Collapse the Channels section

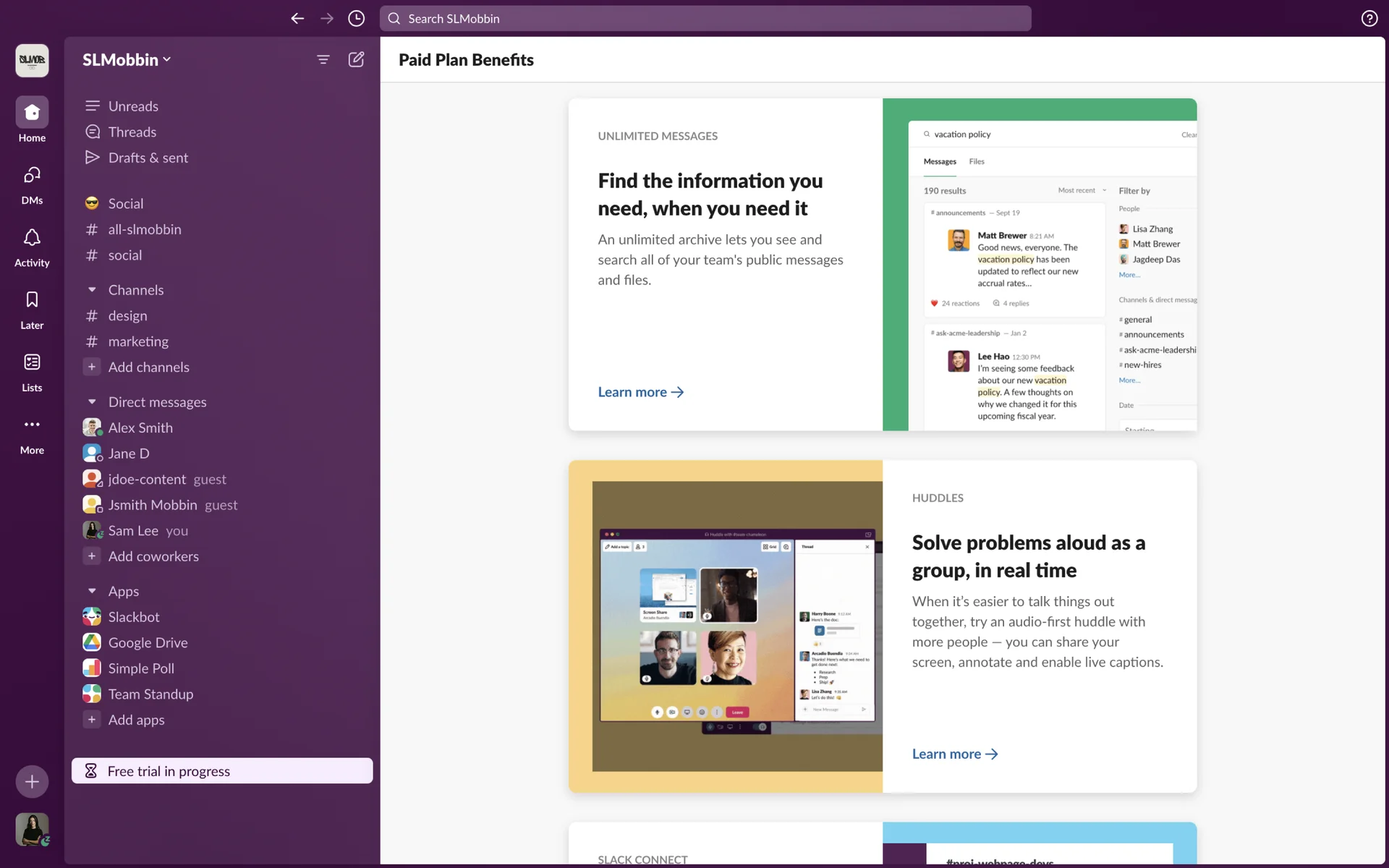coord(92,290)
